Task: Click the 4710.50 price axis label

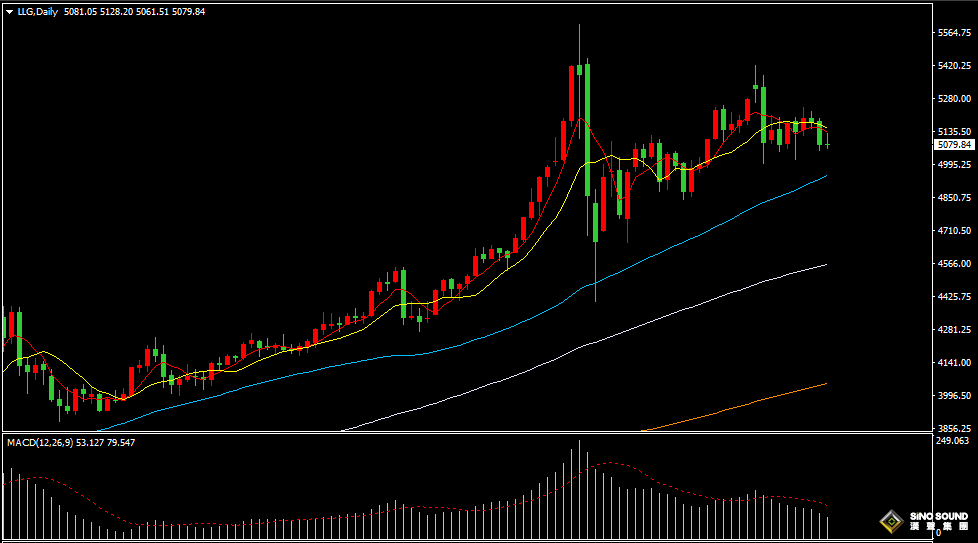Action: click(954, 231)
